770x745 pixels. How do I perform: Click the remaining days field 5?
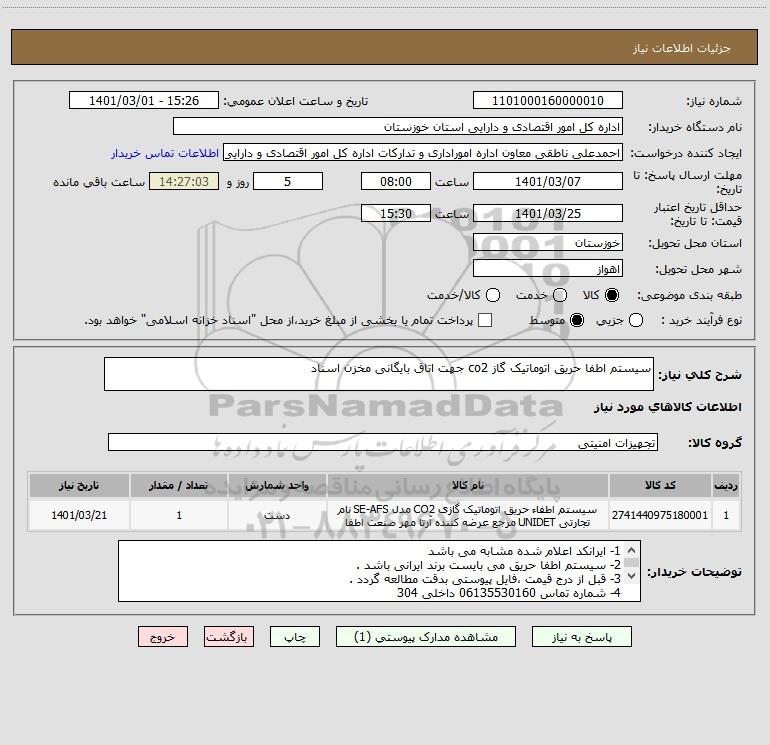coord(288,181)
